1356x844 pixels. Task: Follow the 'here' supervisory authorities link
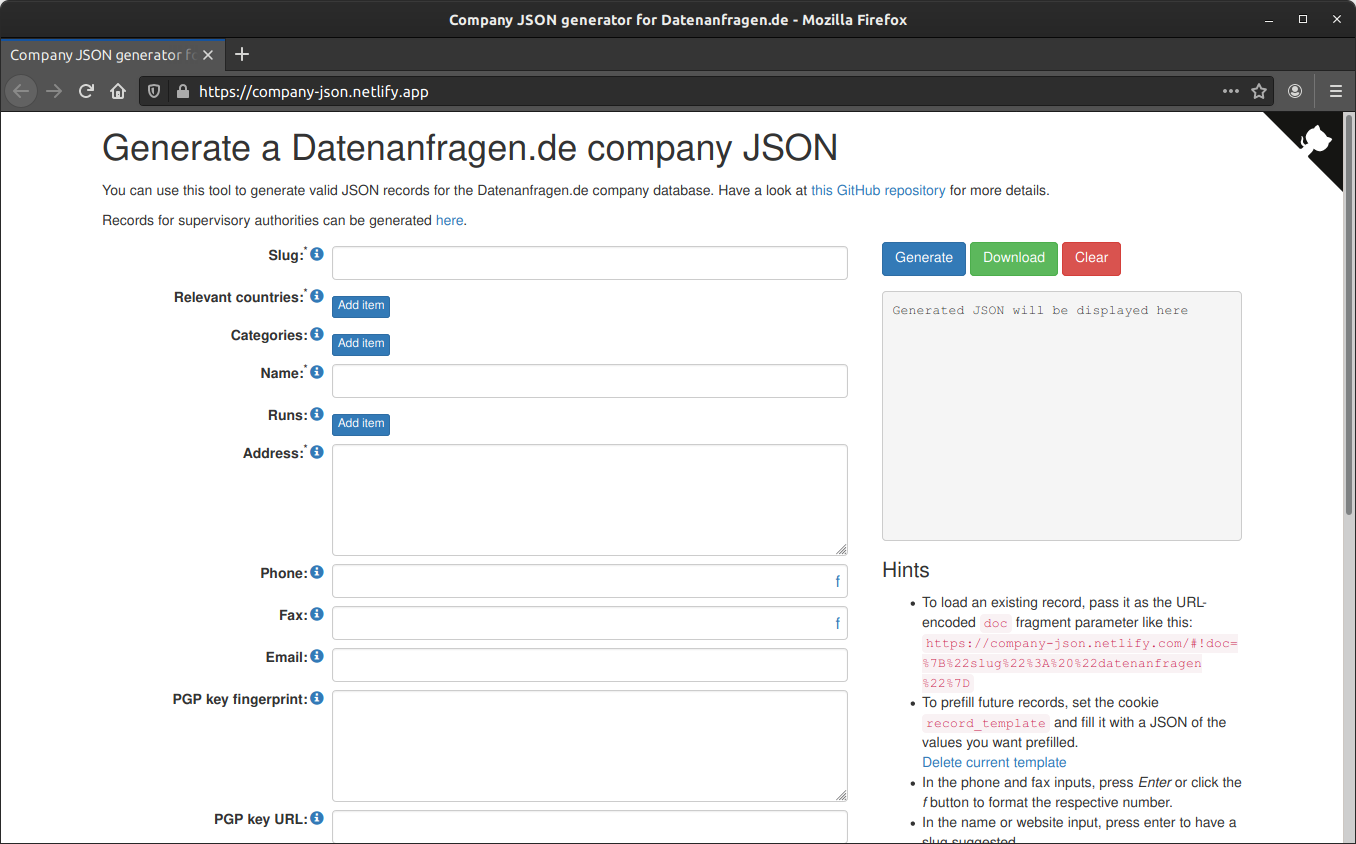(x=449, y=220)
